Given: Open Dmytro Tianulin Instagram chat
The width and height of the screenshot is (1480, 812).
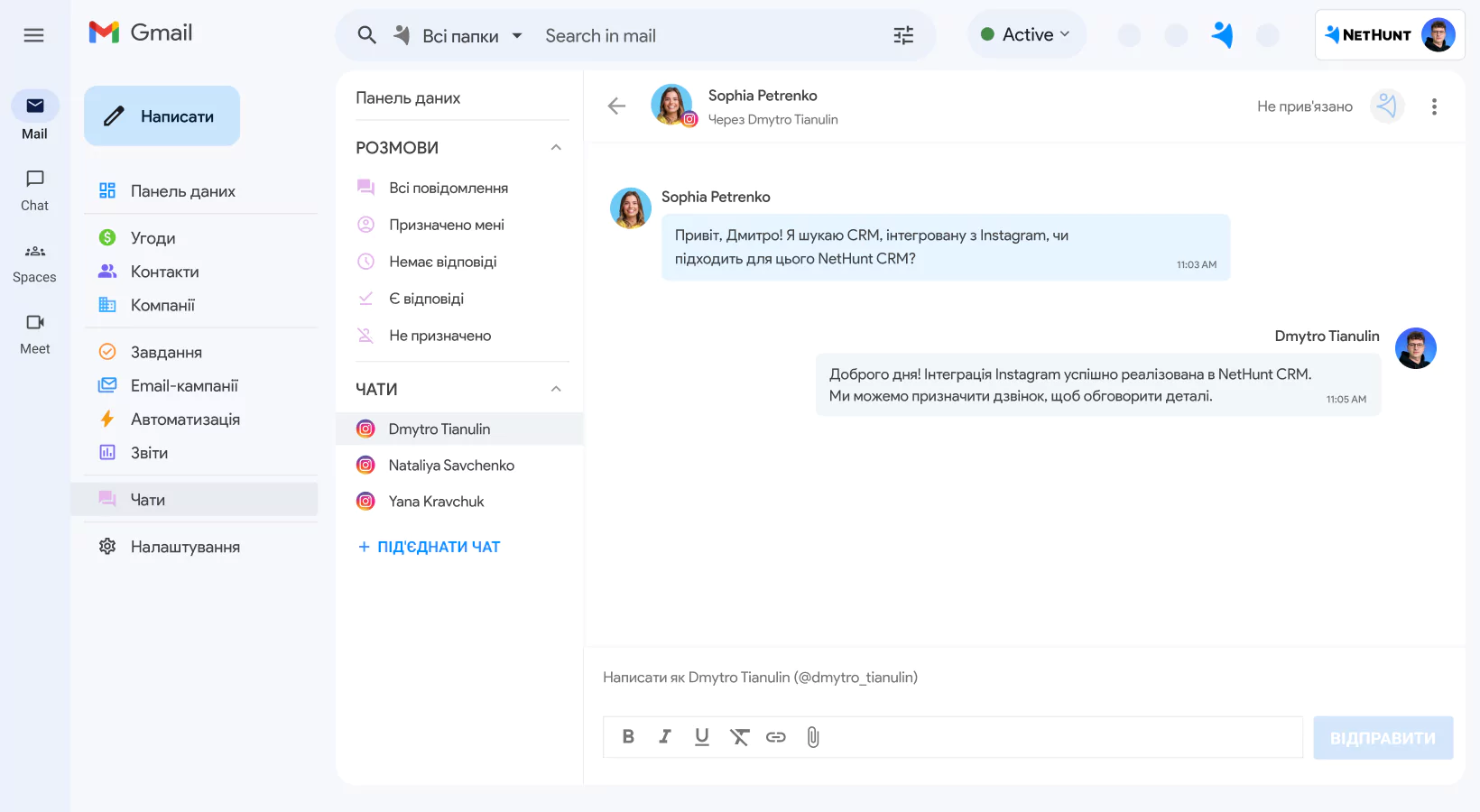Looking at the screenshot, I should coord(459,429).
